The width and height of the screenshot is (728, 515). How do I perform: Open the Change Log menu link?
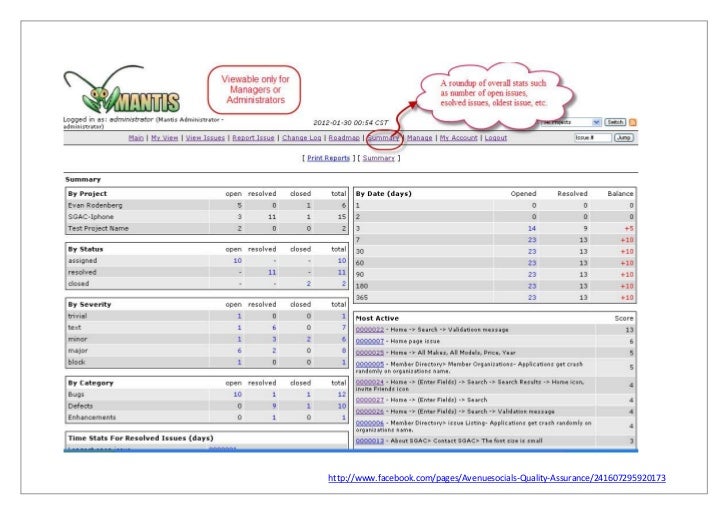tap(301, 138)
